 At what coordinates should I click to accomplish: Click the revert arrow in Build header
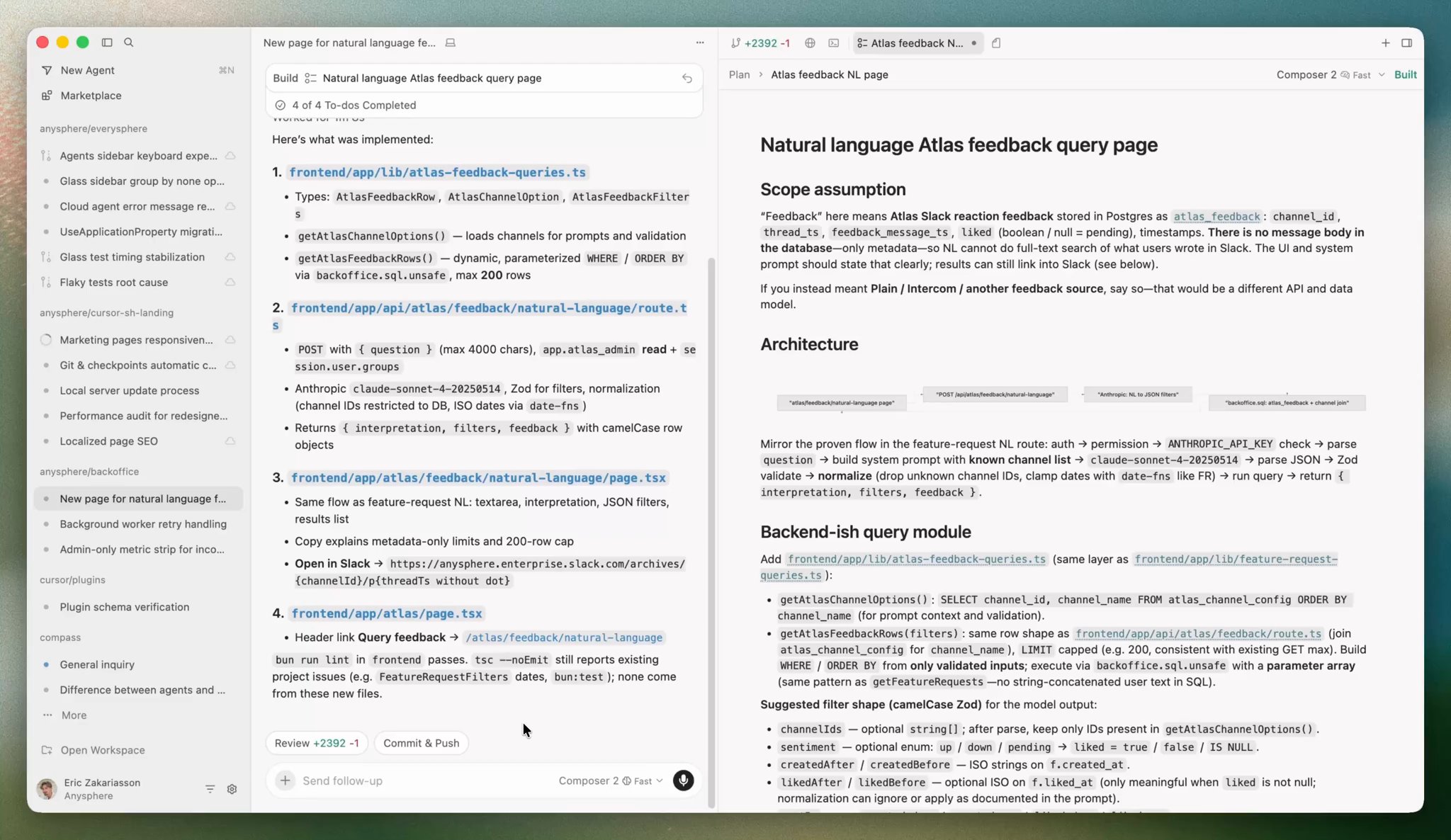(x=687, y=79)
